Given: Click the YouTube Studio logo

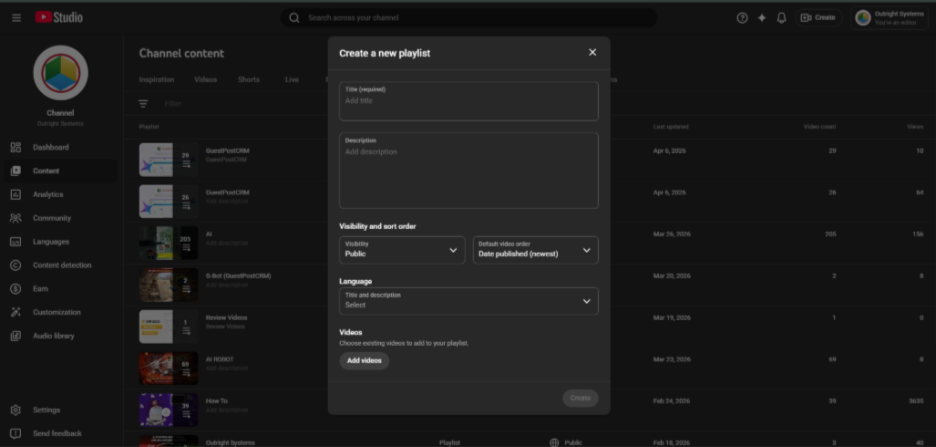Looking at the screenshot, I should pyautogui.click(x=58, y=17).
